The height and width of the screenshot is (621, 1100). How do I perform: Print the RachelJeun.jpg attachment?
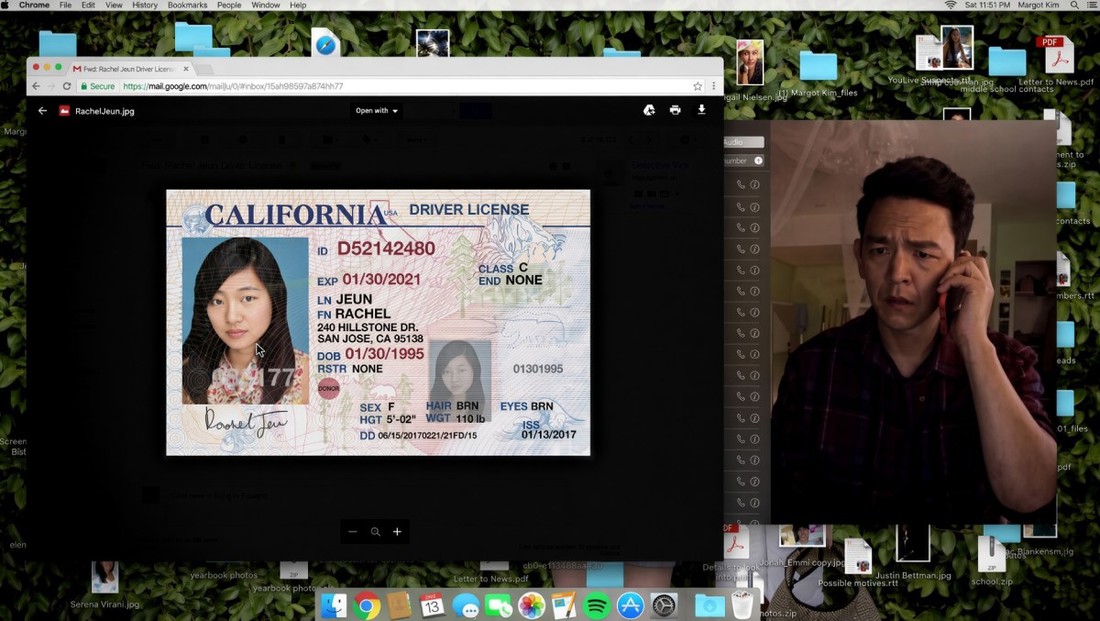click(x=675, y=110)
